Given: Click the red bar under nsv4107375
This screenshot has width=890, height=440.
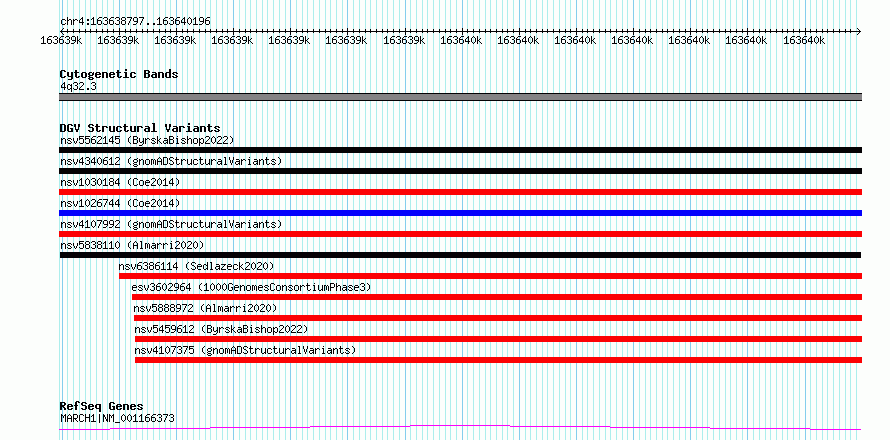Looking at the screenshot, I should (498, 360).
